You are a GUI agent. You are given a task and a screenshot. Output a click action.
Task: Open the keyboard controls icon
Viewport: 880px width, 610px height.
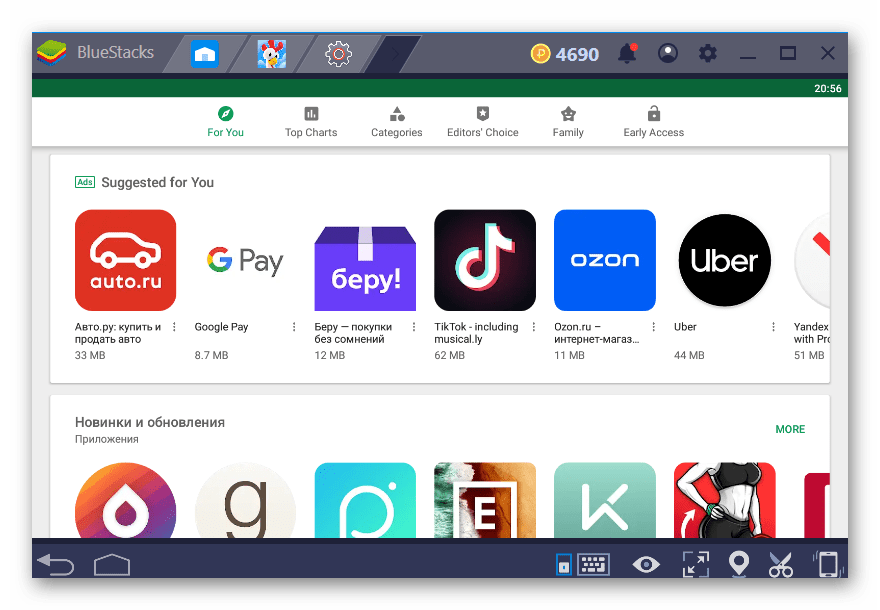point(594,565)
